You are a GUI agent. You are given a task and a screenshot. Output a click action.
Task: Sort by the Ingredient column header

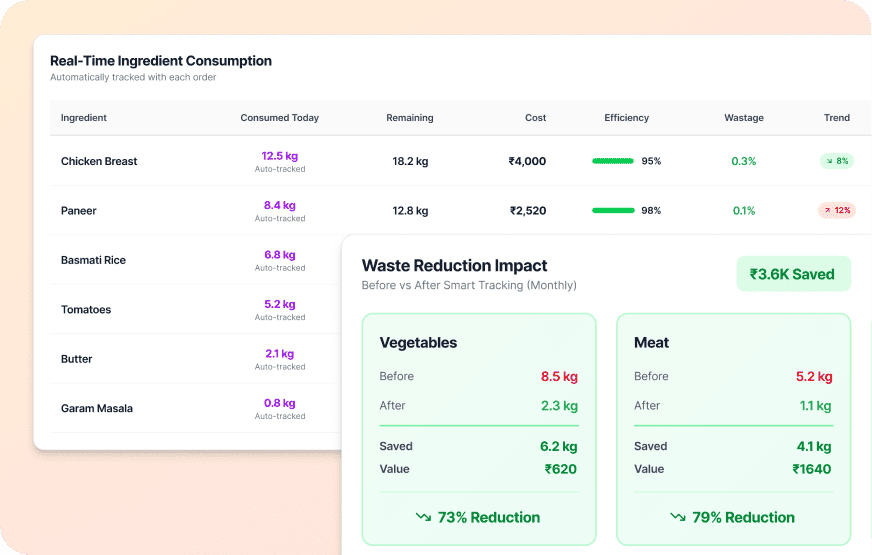point(84,117)
